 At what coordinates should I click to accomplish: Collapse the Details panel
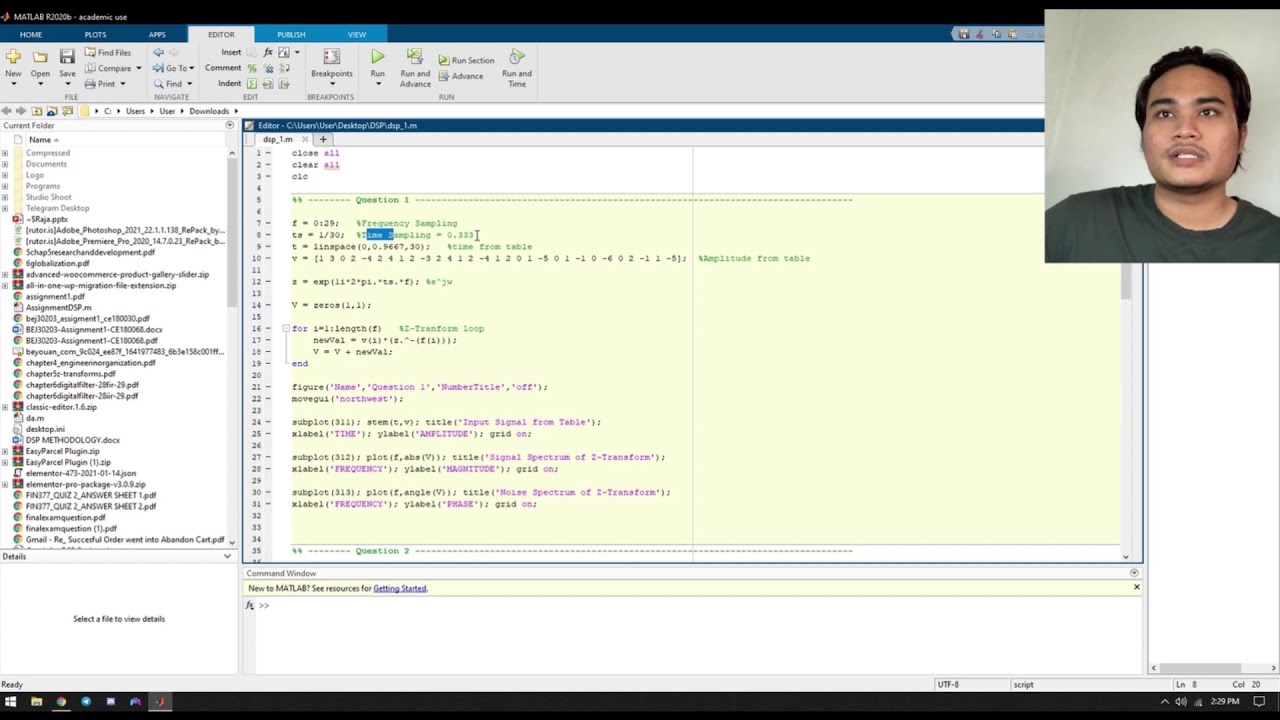228,556
